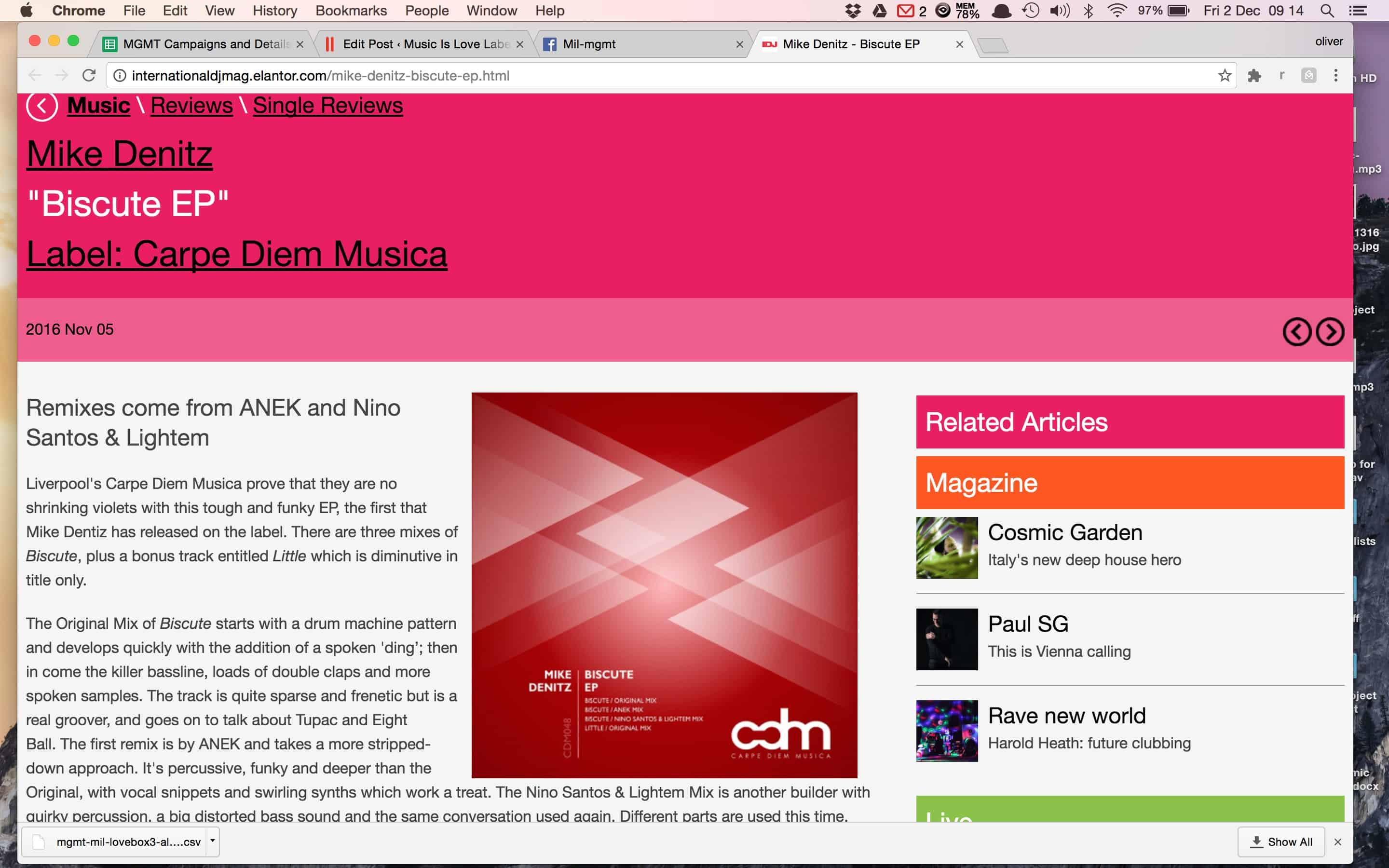Open the Bookmarks menu

point(351,10)
